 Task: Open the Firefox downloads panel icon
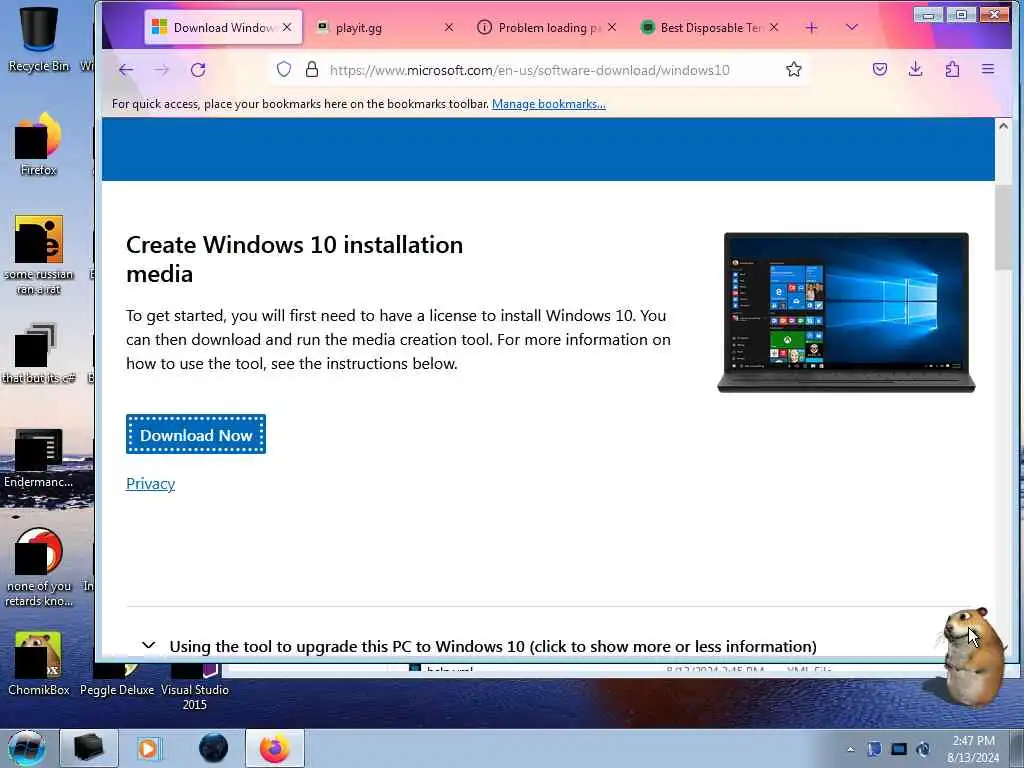916,69
